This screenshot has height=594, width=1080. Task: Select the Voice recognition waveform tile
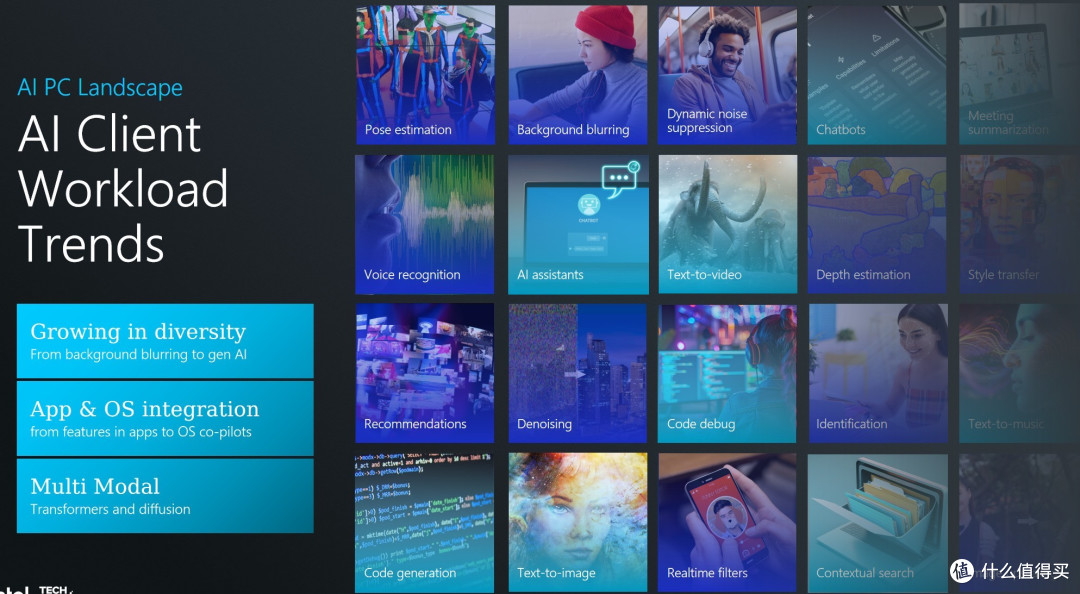(425, 223)
